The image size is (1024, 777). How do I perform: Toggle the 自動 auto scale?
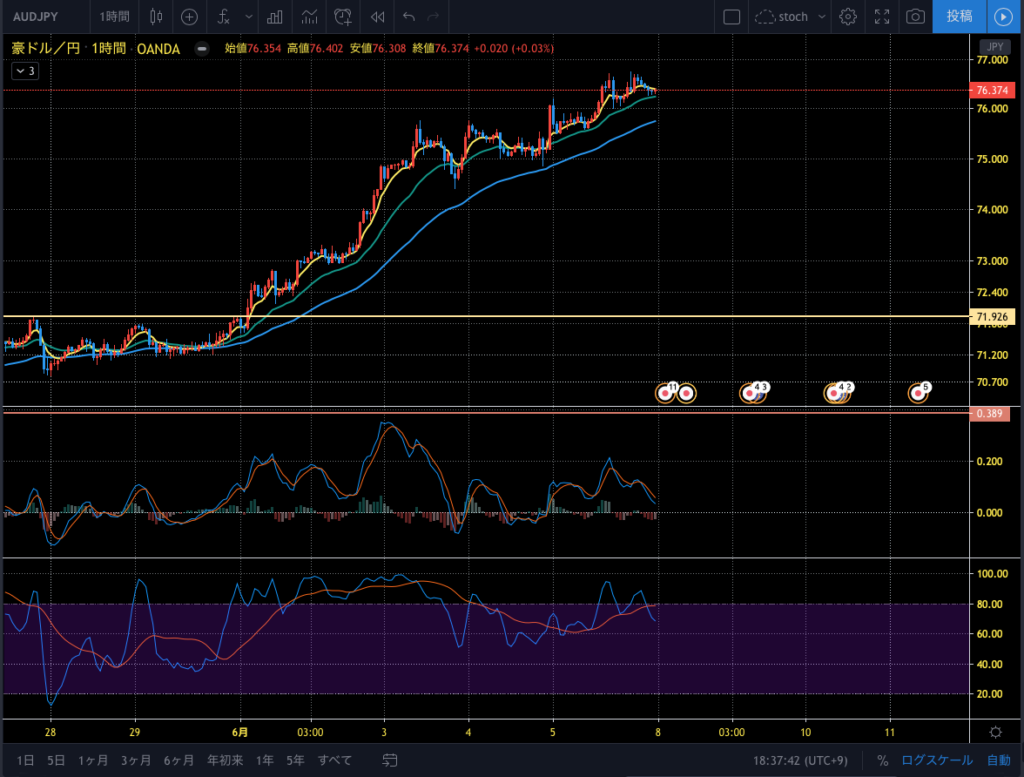pyautogui.click(x=999, y=760)
